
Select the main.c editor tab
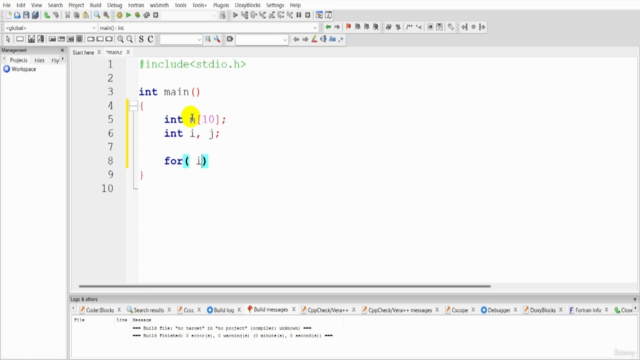pos(114,52)
